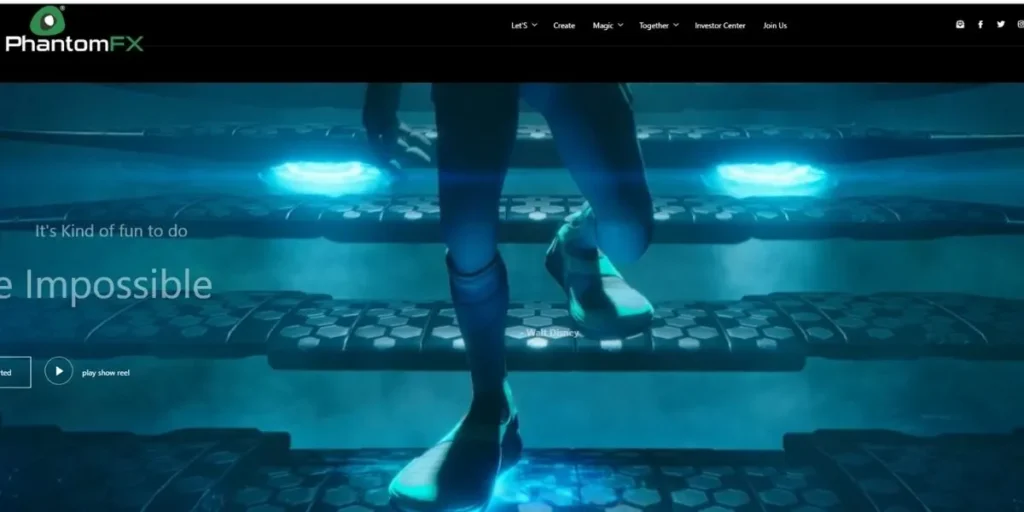Click the circular play icon
This screenshot has height=512, width=1024.
click(59, 372)
